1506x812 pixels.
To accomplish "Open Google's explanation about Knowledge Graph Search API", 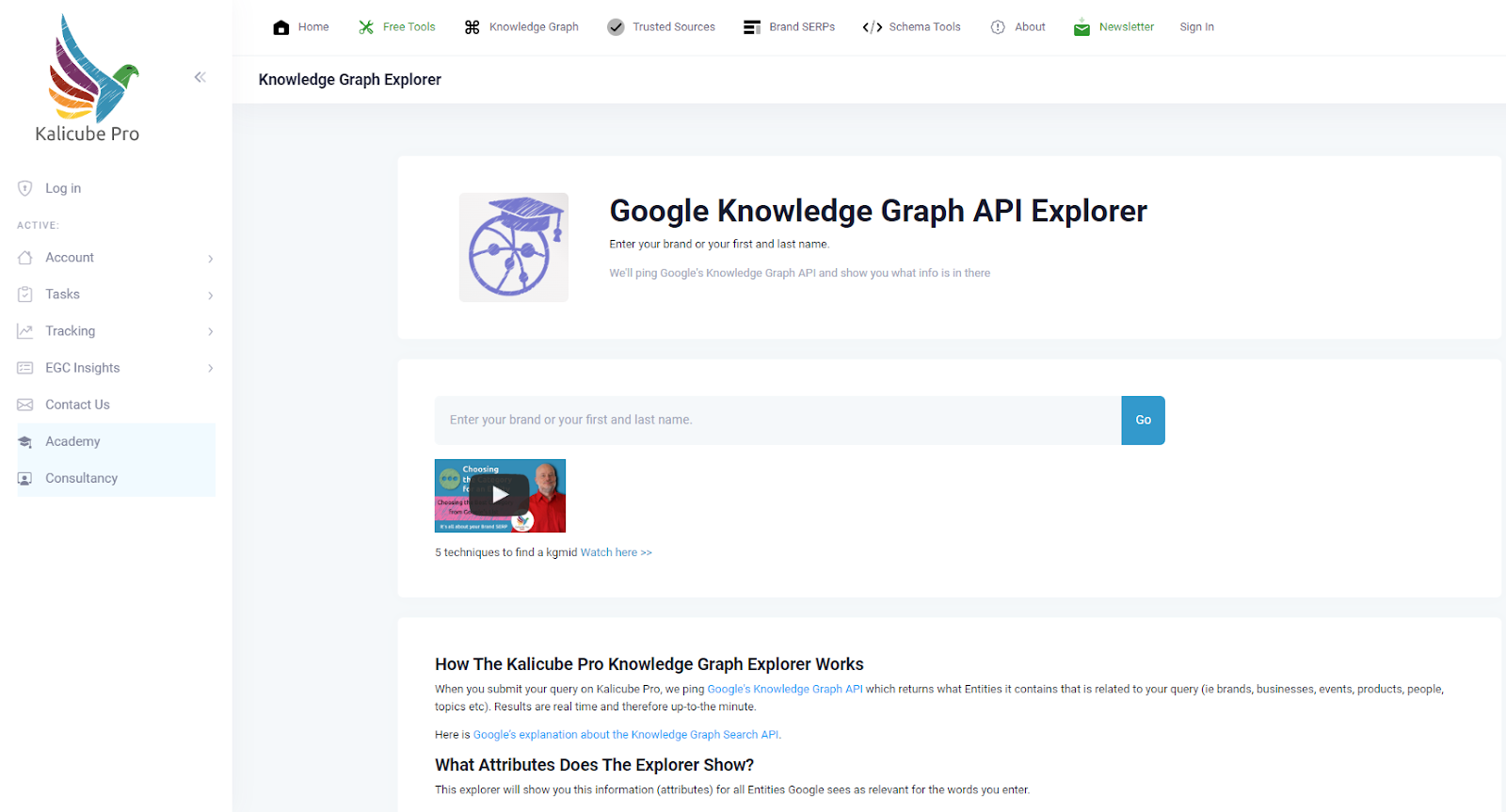I will click(626, 735).
